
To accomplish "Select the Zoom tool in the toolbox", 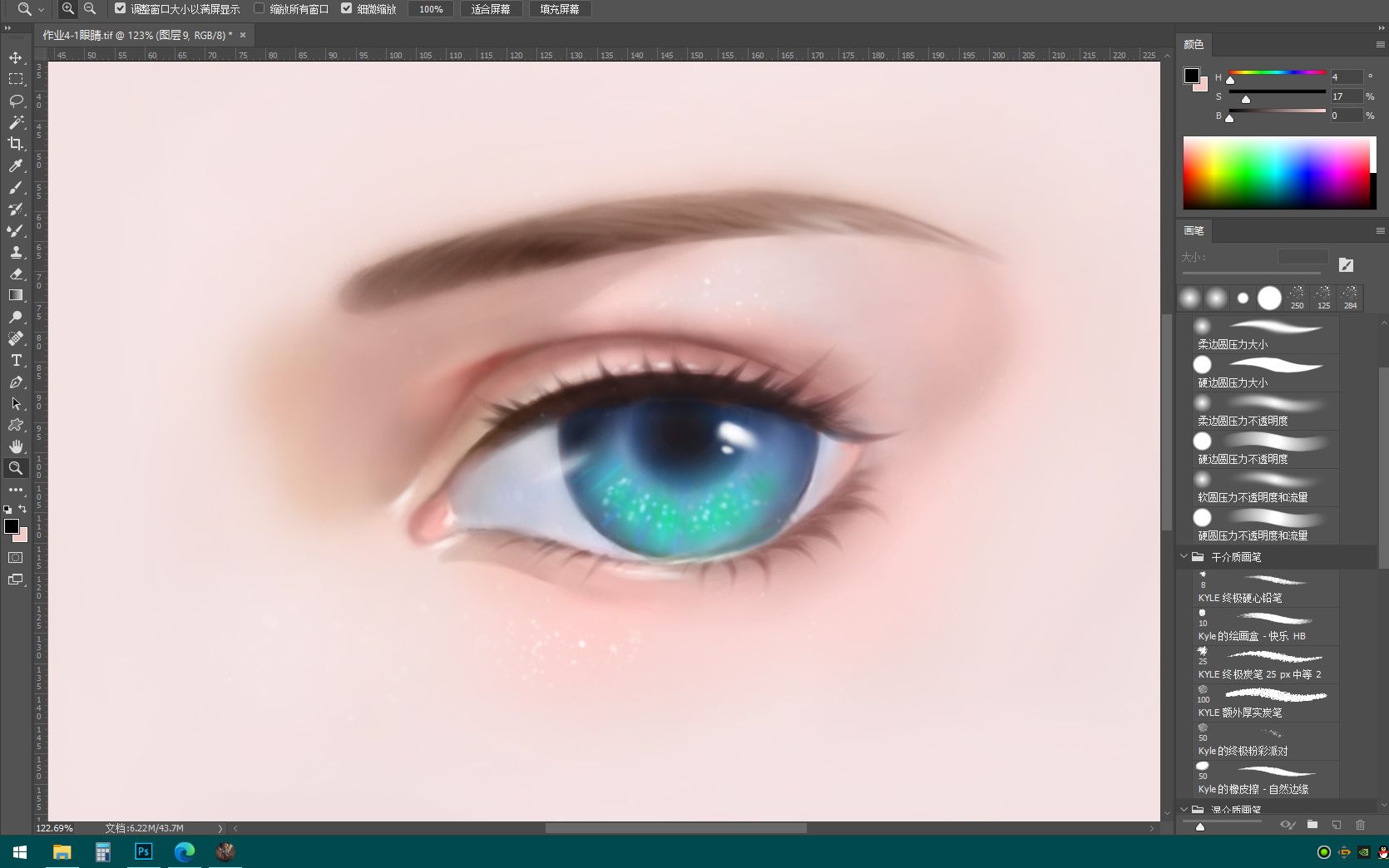I will coord(16,468).
